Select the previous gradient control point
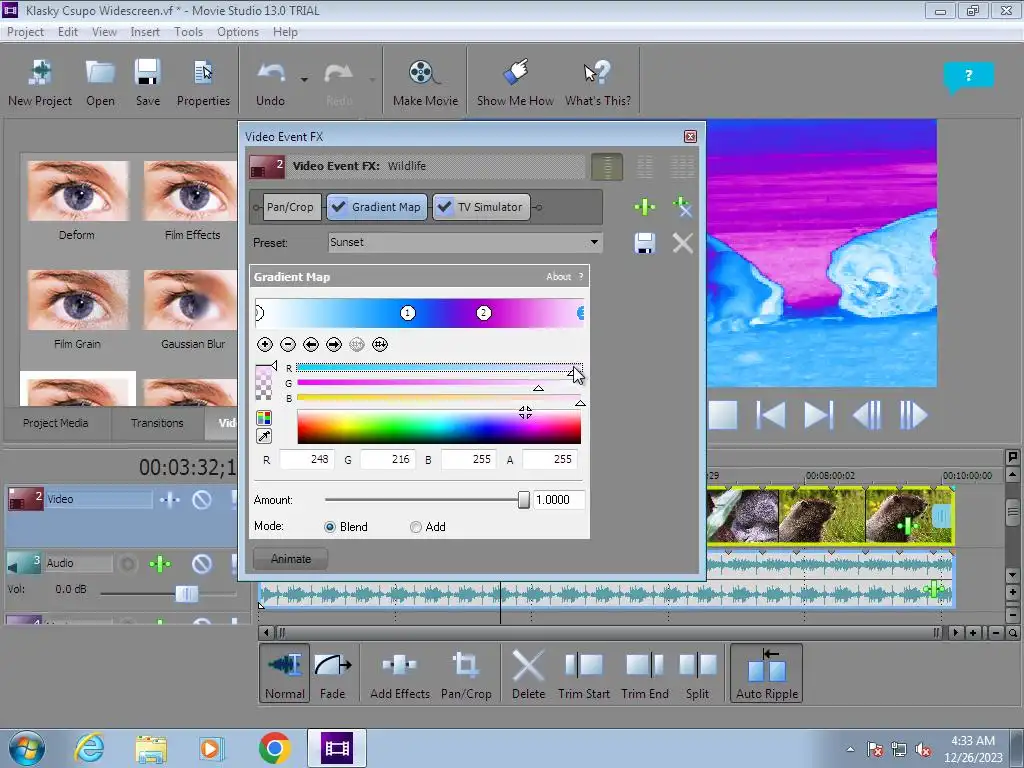 tap(311, 344)
